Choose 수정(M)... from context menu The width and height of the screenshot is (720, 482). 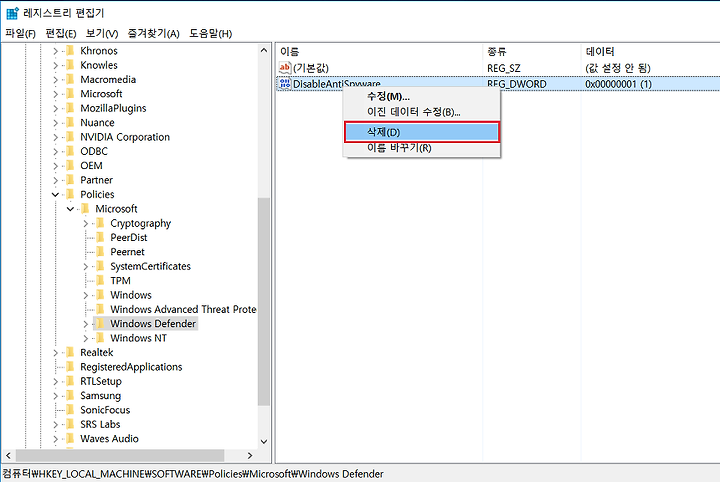click(422, 96)
